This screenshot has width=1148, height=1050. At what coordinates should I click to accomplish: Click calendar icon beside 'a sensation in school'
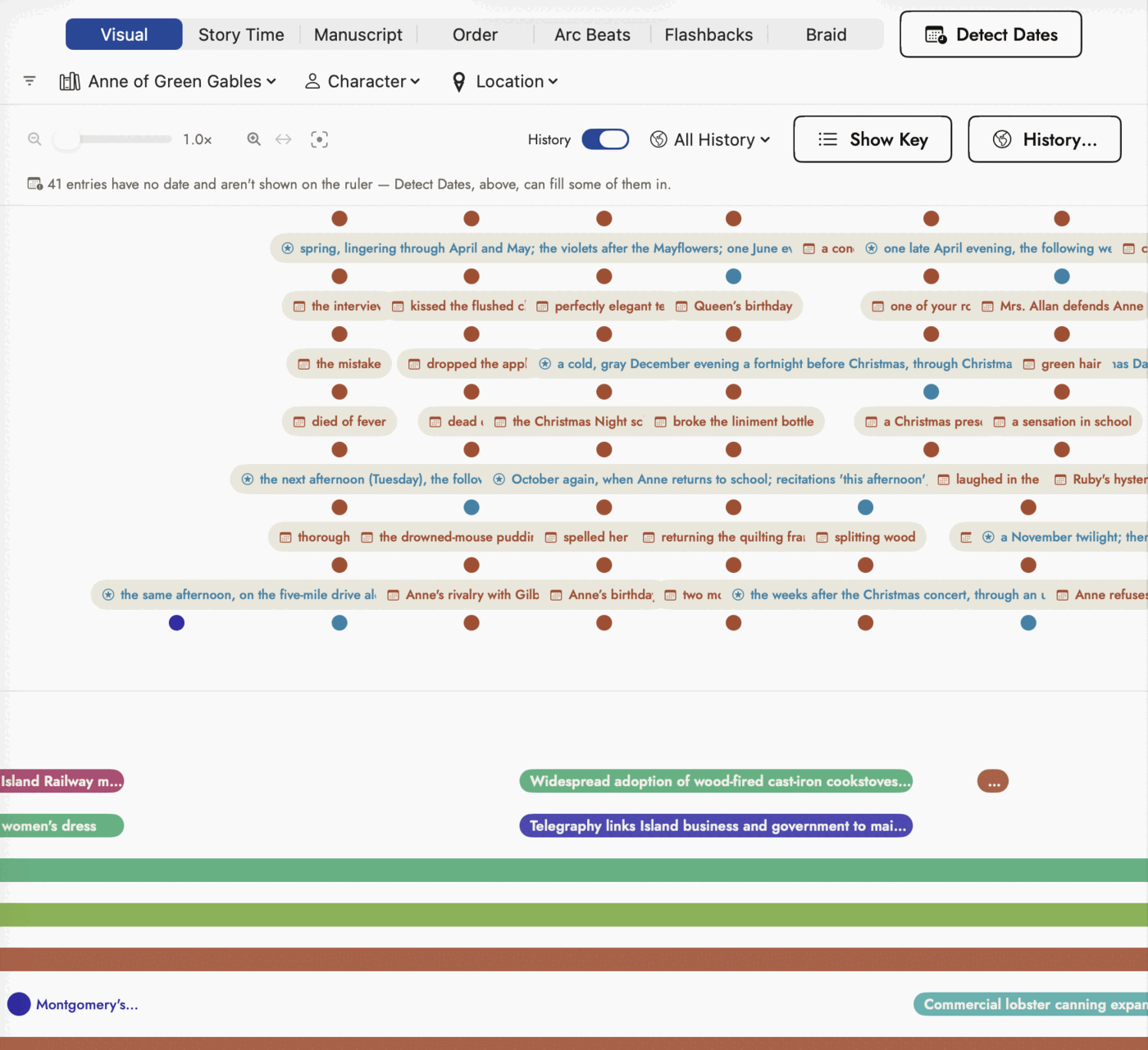click(1000, 422)
